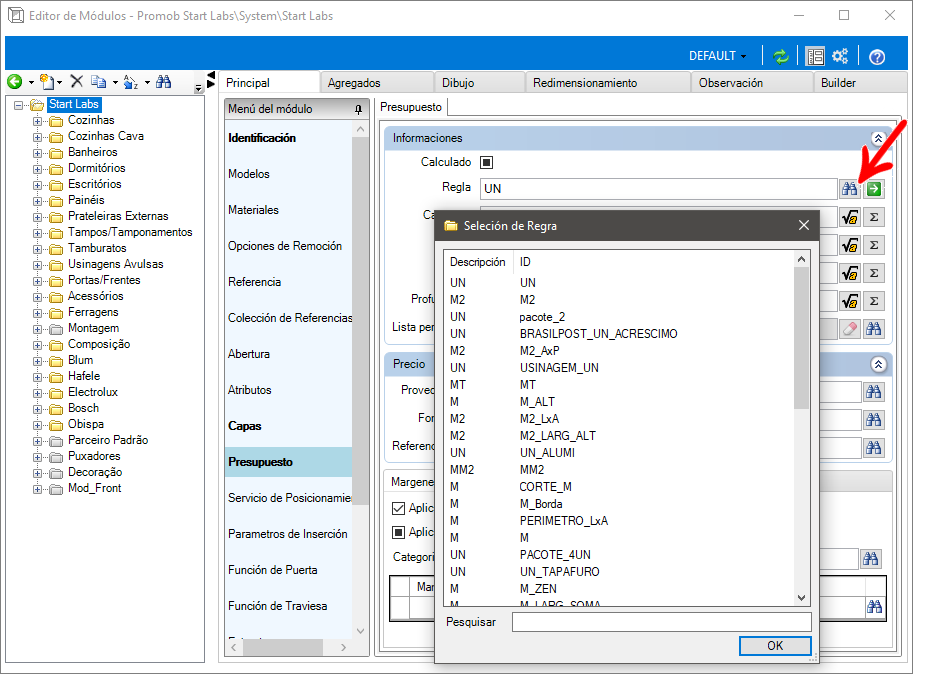935x687 pixels.
Task: Click the Pesquisar search field
Action: tap(661, 622)
